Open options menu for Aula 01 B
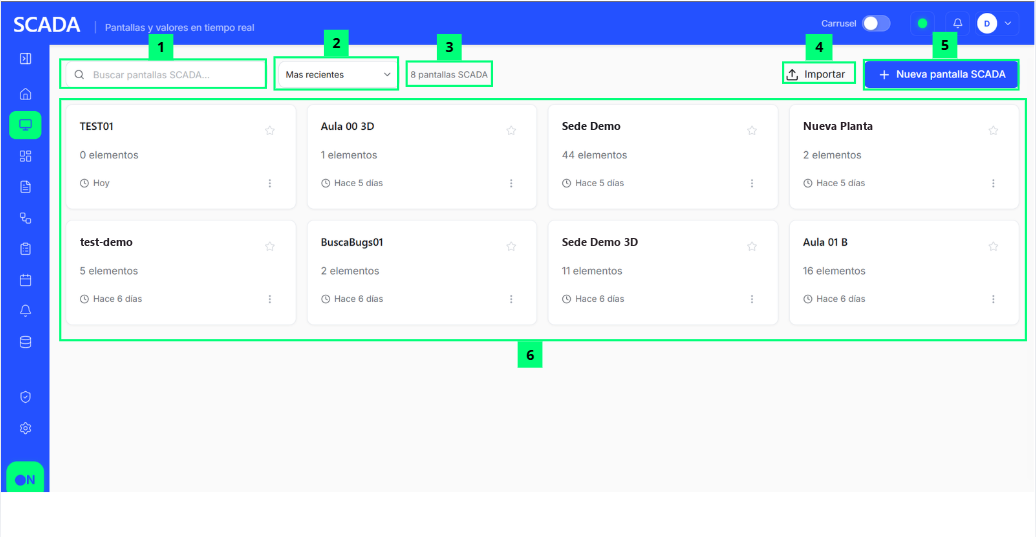Image resolution: width=1036 pixels, height=537 pixels. [x=993, y=299]
